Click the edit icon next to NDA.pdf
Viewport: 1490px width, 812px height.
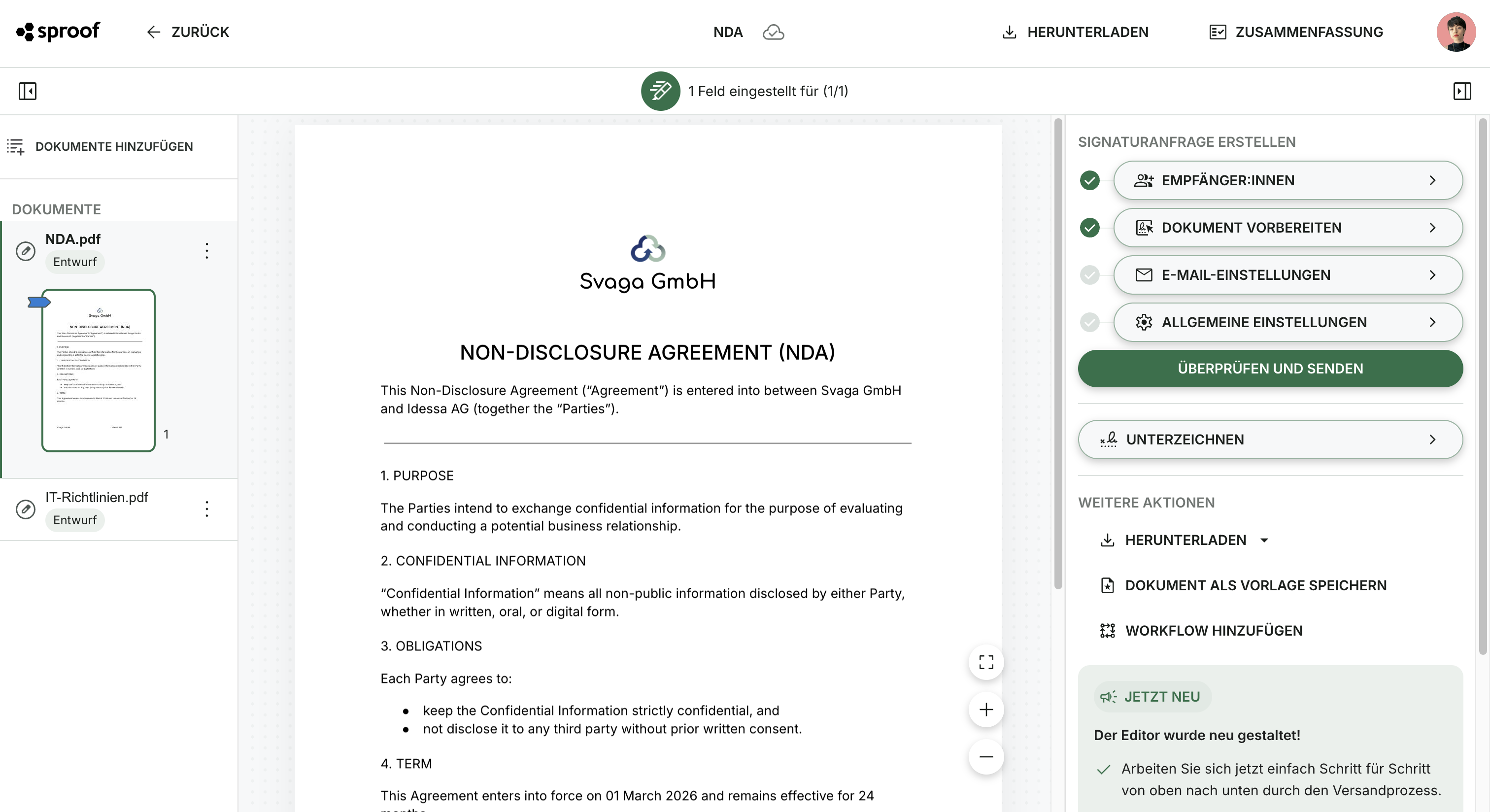pos(26,251)
